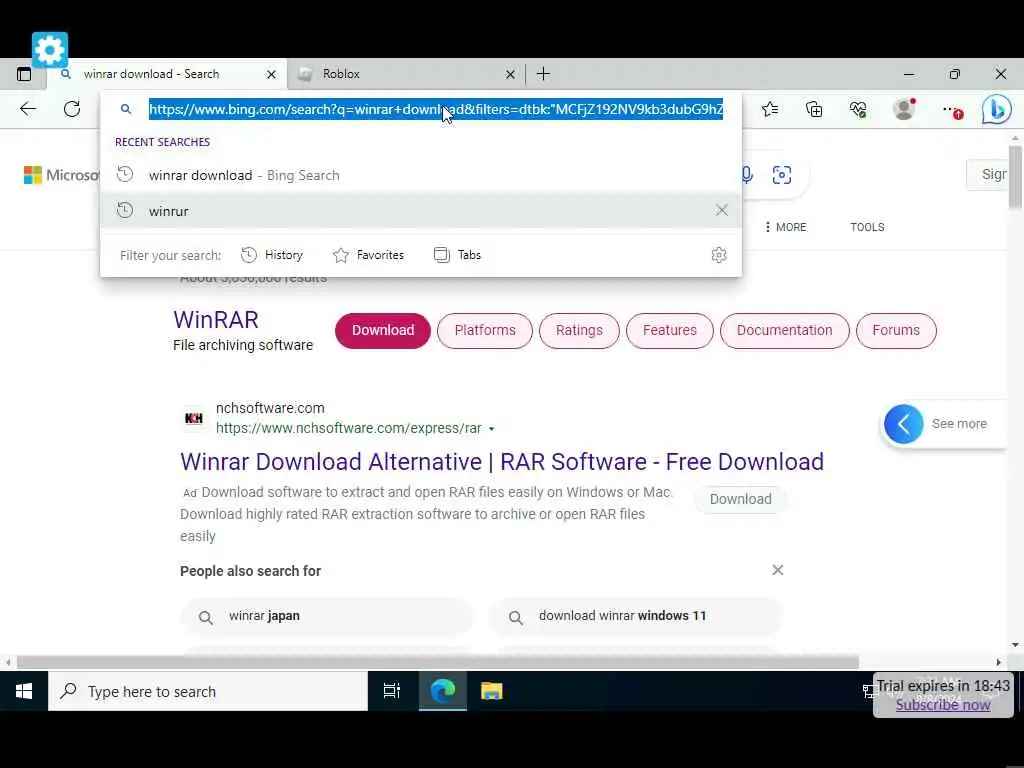This screenshot has width=1024, height=768.
Task: Expand the MORE search menu
Action: 786,227
